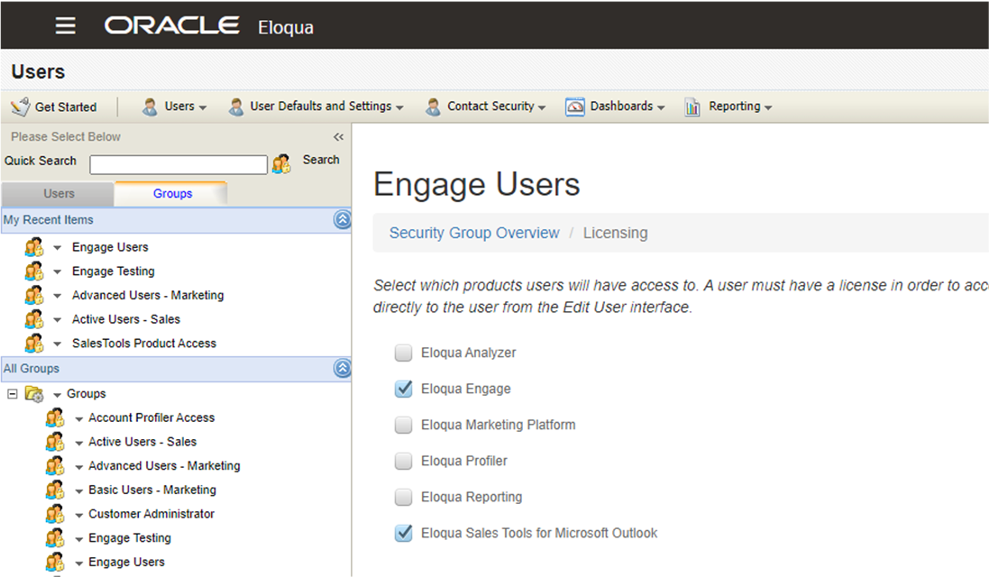Click the quick search user icon
Screen dimensions: 989x577
coord(282,163)
